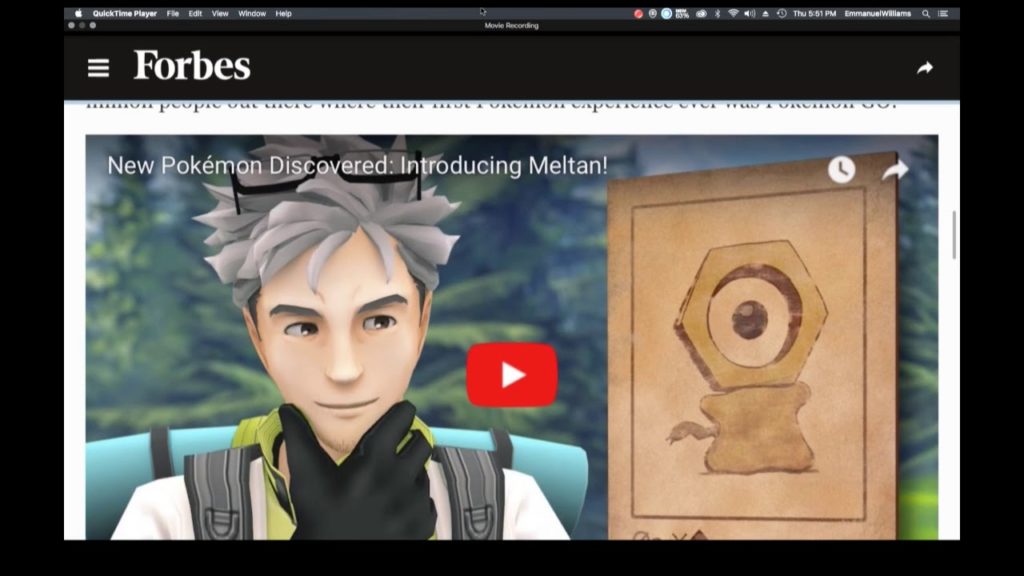Screen dimensions: 1024x576
Task: Open the QuickTime Player menu
Action: tap(124, 14)
